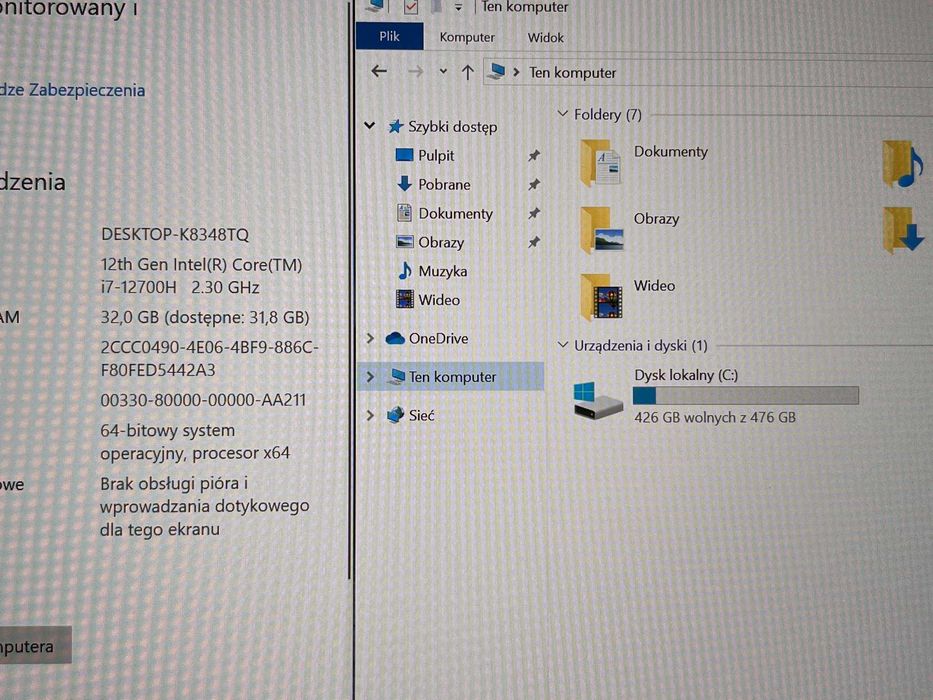This screenshot has height=700, width=933.
Task: Expand the Ten komputer tree node
Action: pos(370,377)
